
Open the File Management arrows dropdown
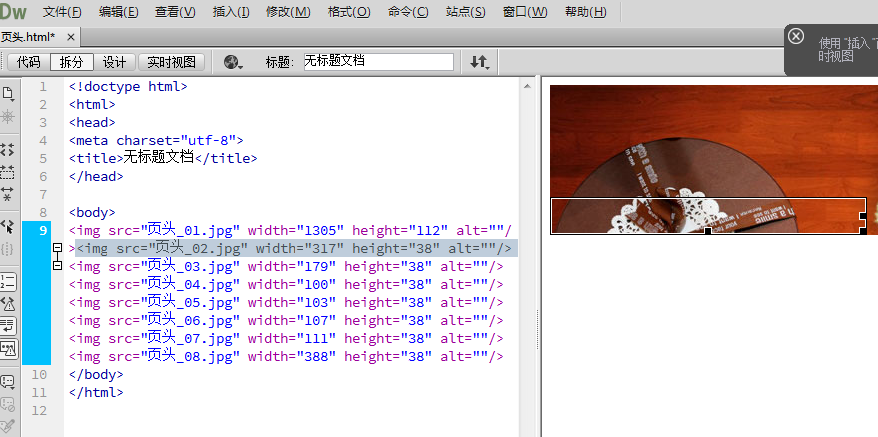pos(479,62)
